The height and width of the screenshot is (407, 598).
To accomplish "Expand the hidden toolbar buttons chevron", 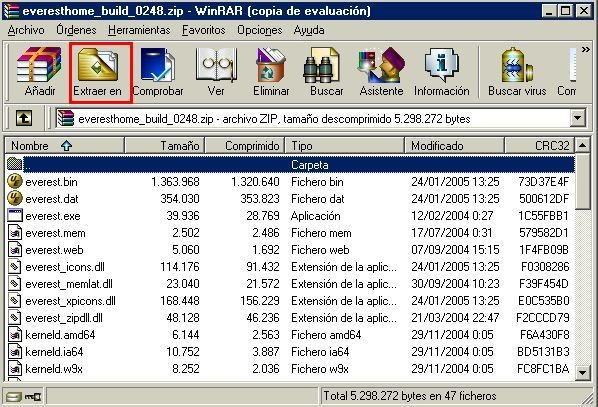I will click(x=585, y=50).
